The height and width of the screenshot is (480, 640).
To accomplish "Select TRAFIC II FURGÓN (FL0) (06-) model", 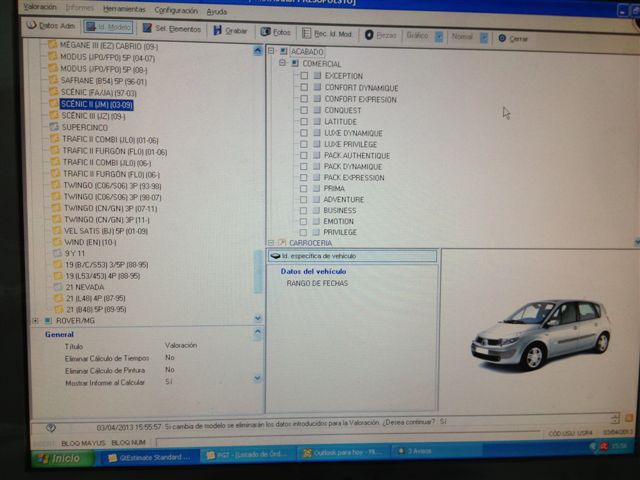I will coord(111,174).
